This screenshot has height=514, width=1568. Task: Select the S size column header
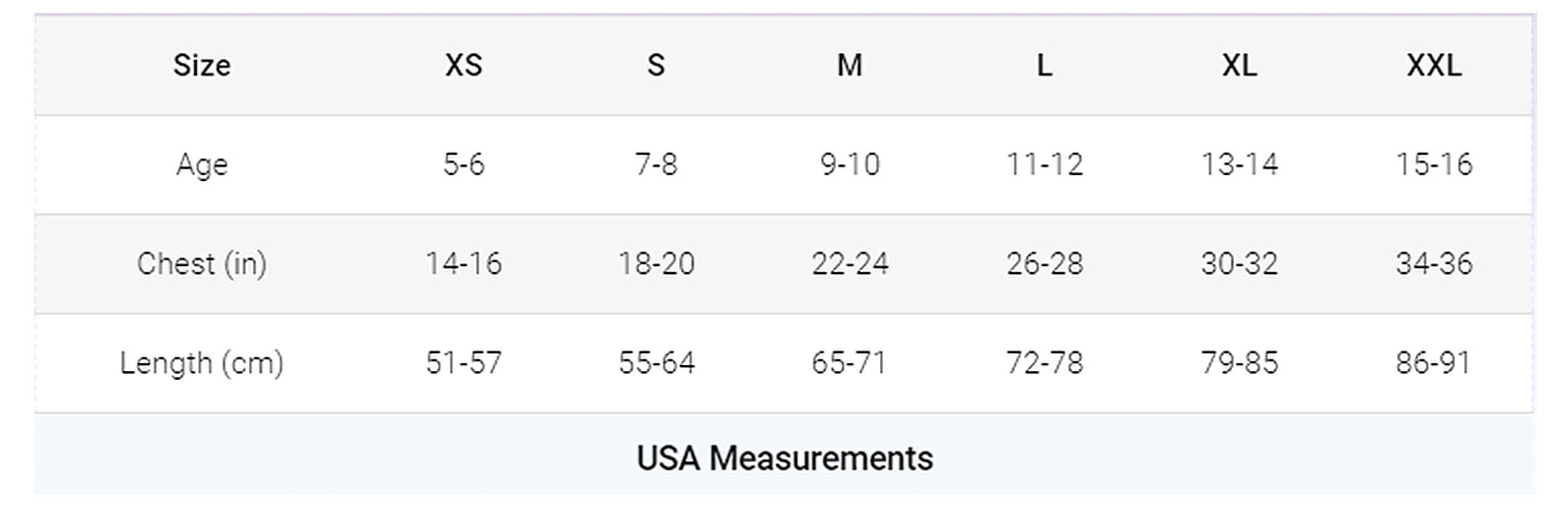(x=656, y=66)
